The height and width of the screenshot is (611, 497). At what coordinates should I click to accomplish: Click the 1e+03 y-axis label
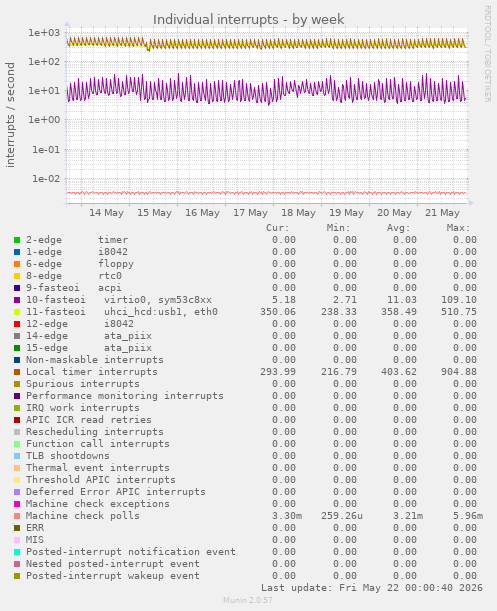[x=44, y=33]
